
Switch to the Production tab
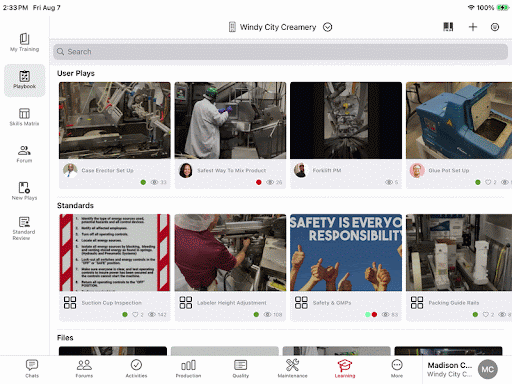click(188, 369)
